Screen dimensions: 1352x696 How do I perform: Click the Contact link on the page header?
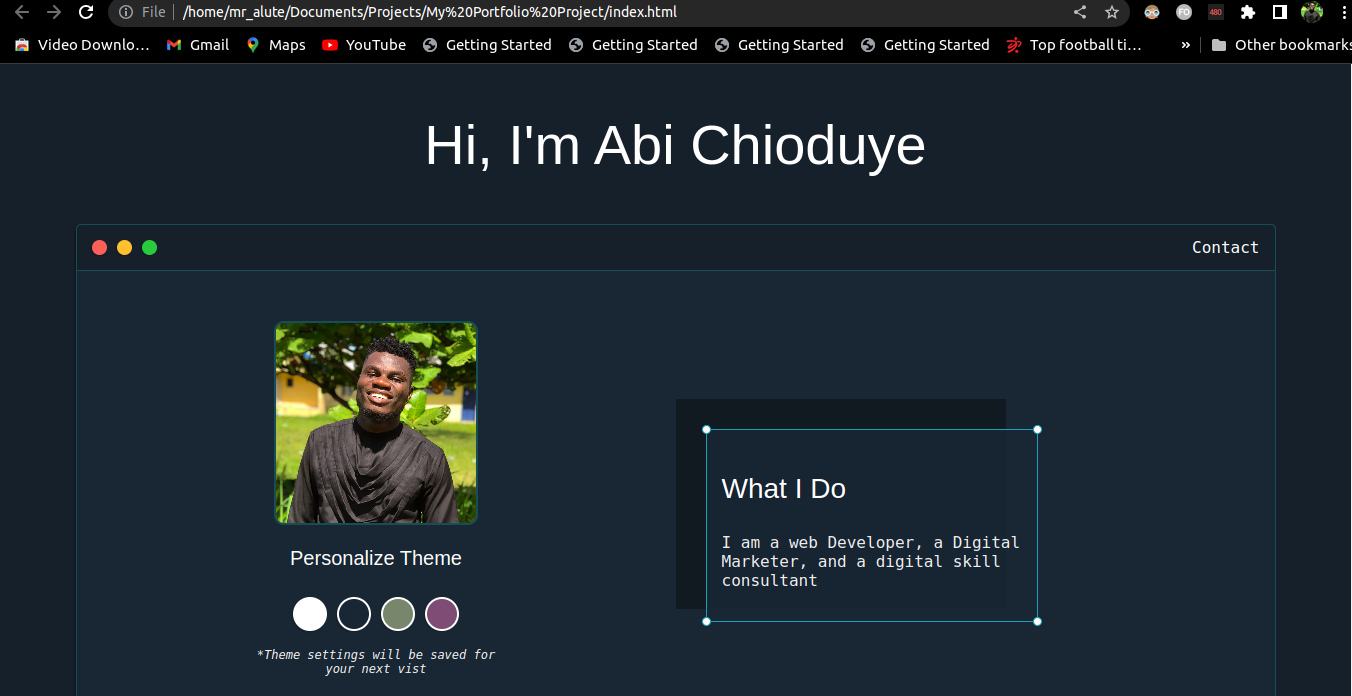tap(1225, 247)
